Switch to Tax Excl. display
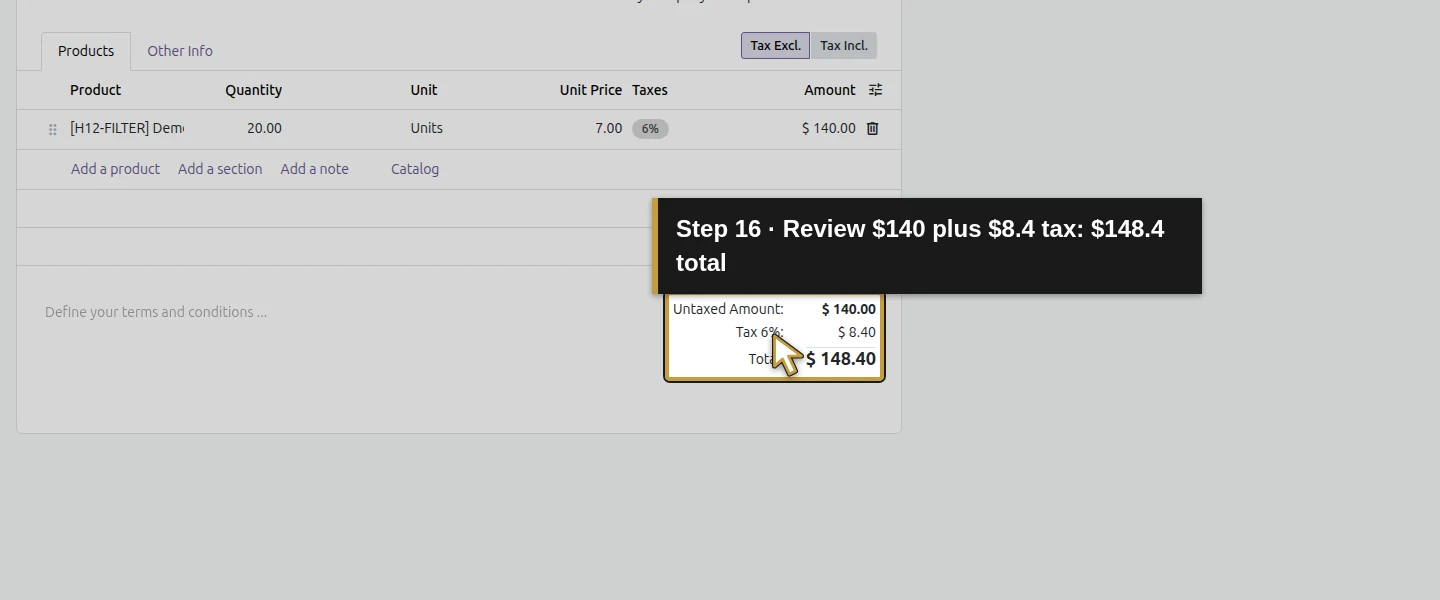 click(775, 46)
